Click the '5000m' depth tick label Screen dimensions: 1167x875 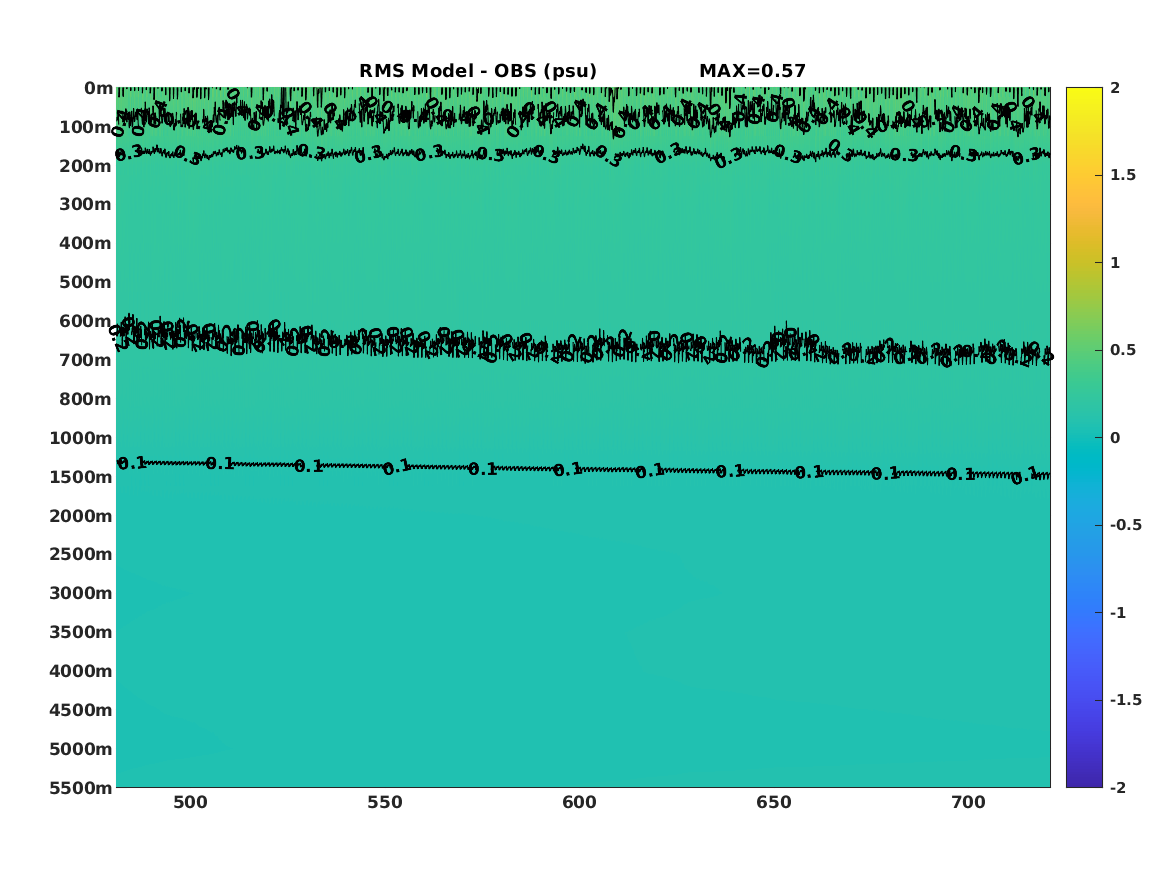(x=81, y=749)
